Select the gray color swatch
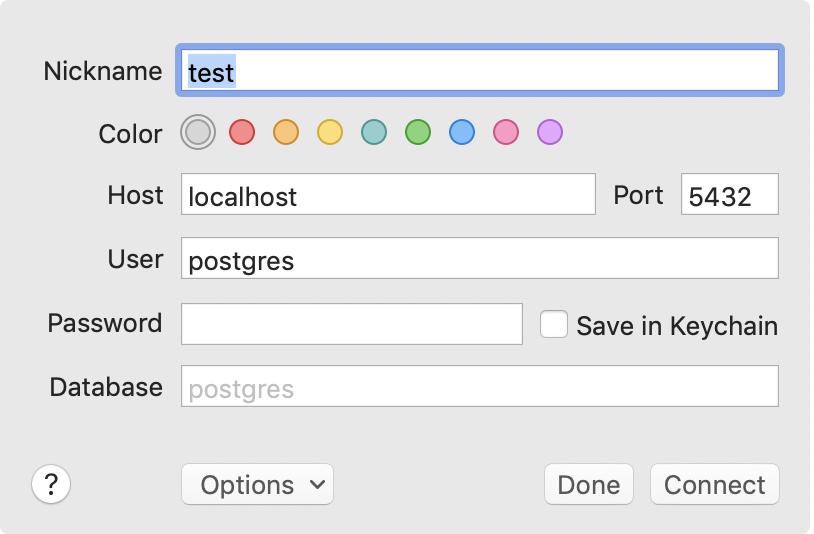 click(198, 132)
